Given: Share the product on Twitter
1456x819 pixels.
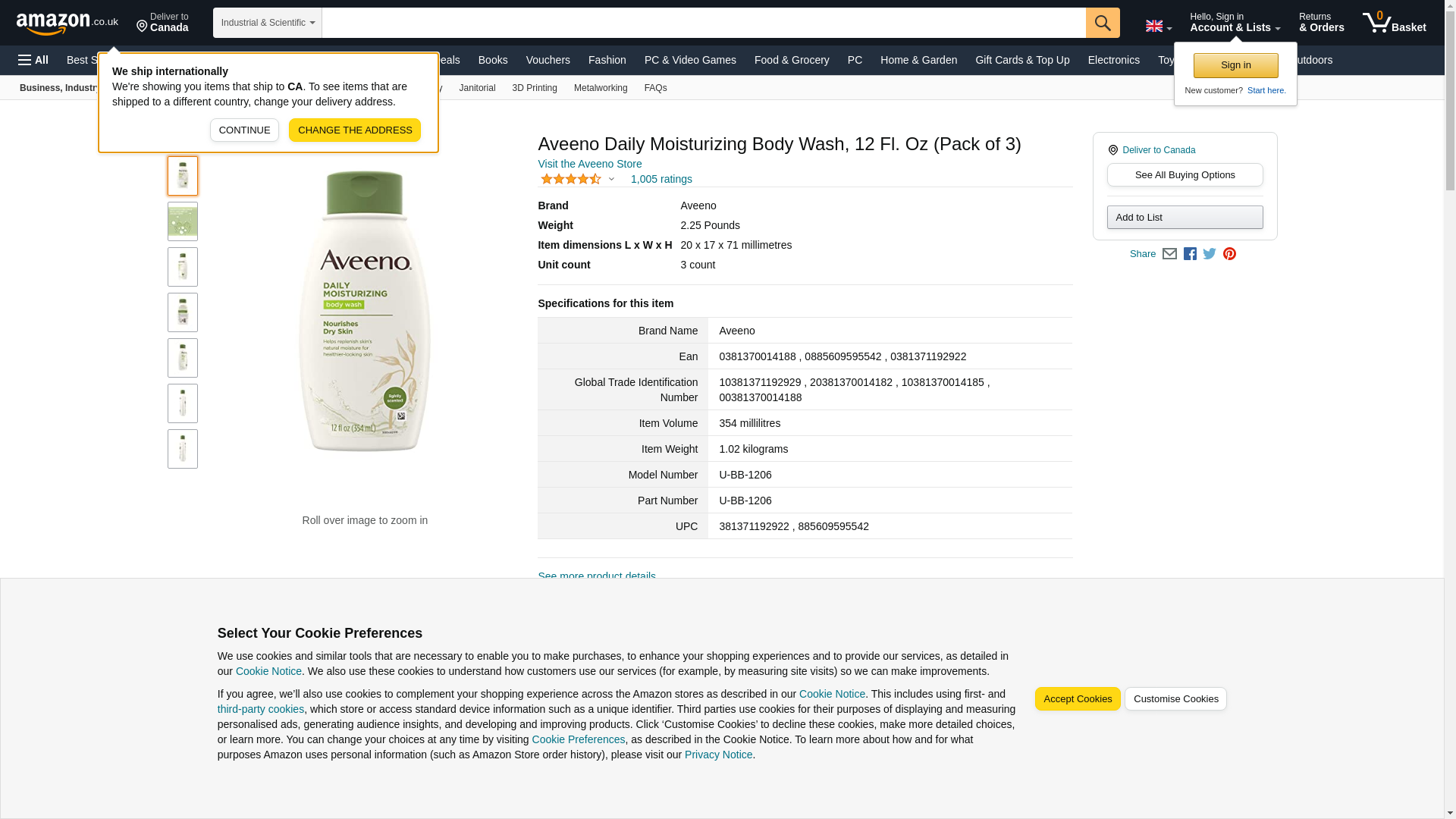Looking at the screenshot, I should pos(1210,254).
